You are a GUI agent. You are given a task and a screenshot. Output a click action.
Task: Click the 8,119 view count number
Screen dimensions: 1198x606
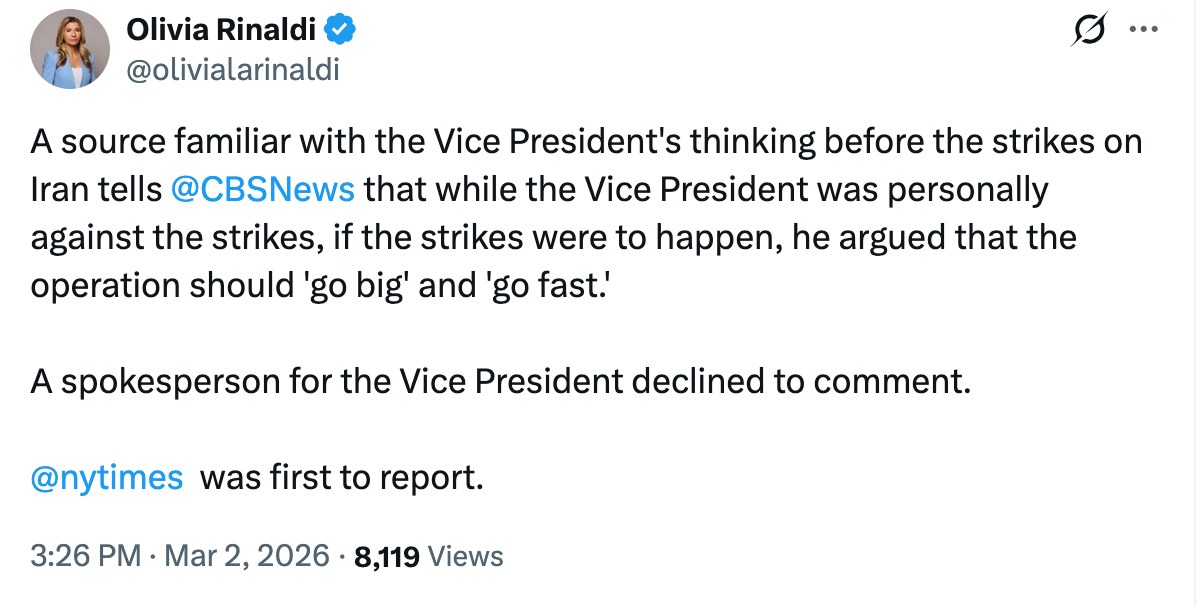[387, 556]
